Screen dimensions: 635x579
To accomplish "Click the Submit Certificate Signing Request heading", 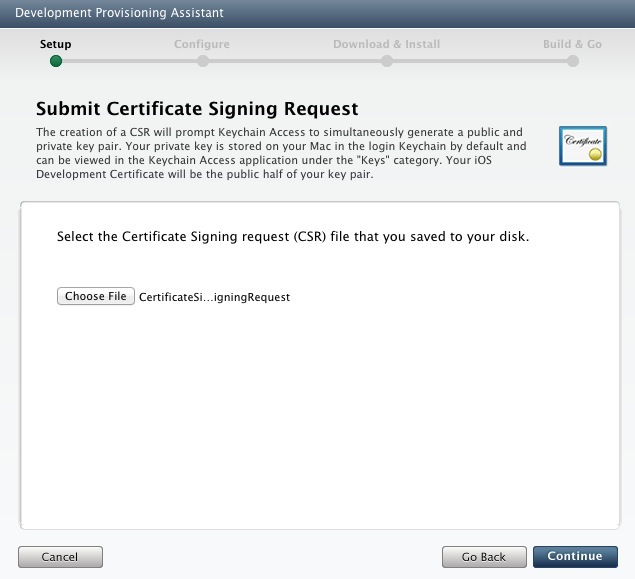I will click(x=197, y=109).
